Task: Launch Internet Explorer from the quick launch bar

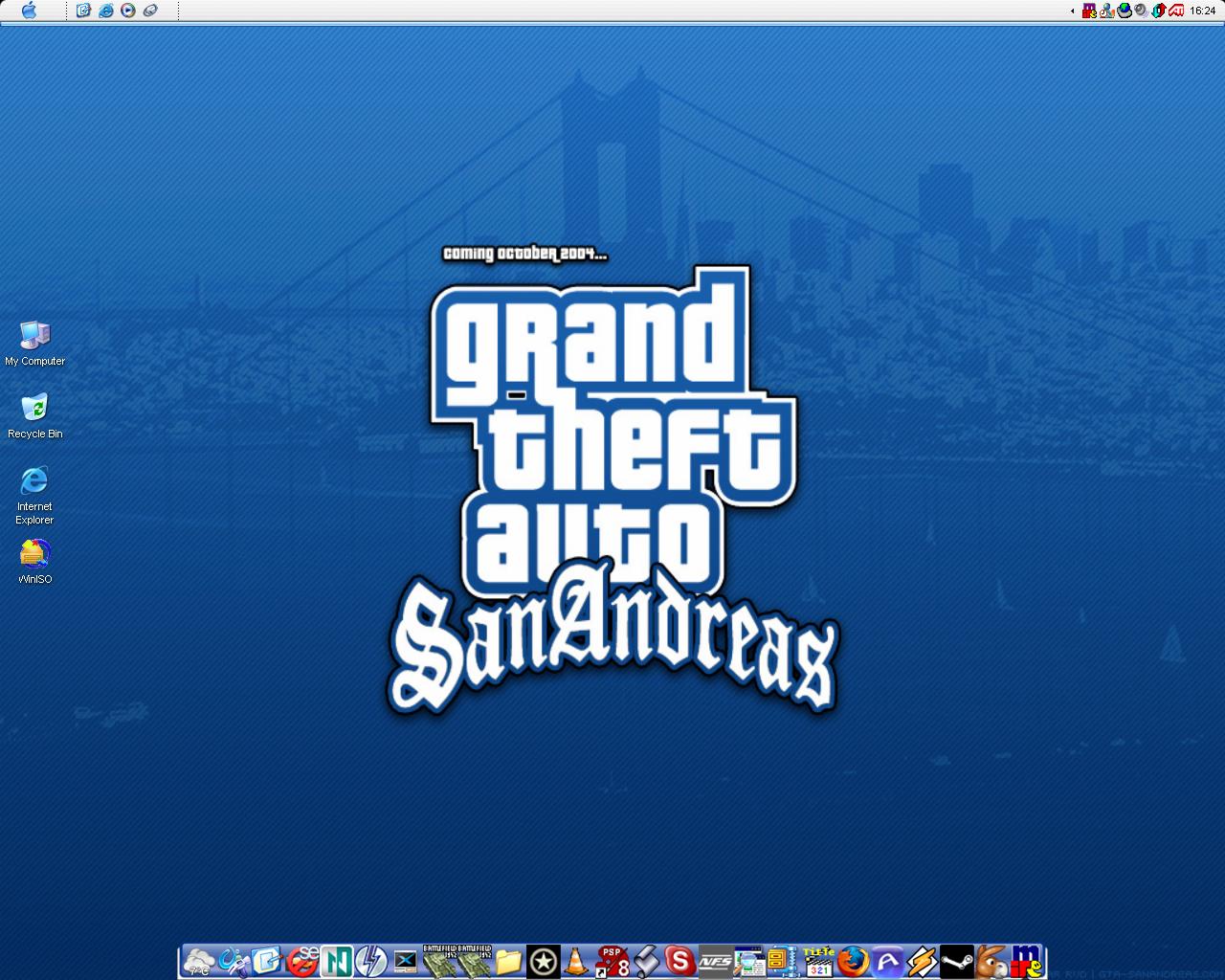Action: point(106,11)
